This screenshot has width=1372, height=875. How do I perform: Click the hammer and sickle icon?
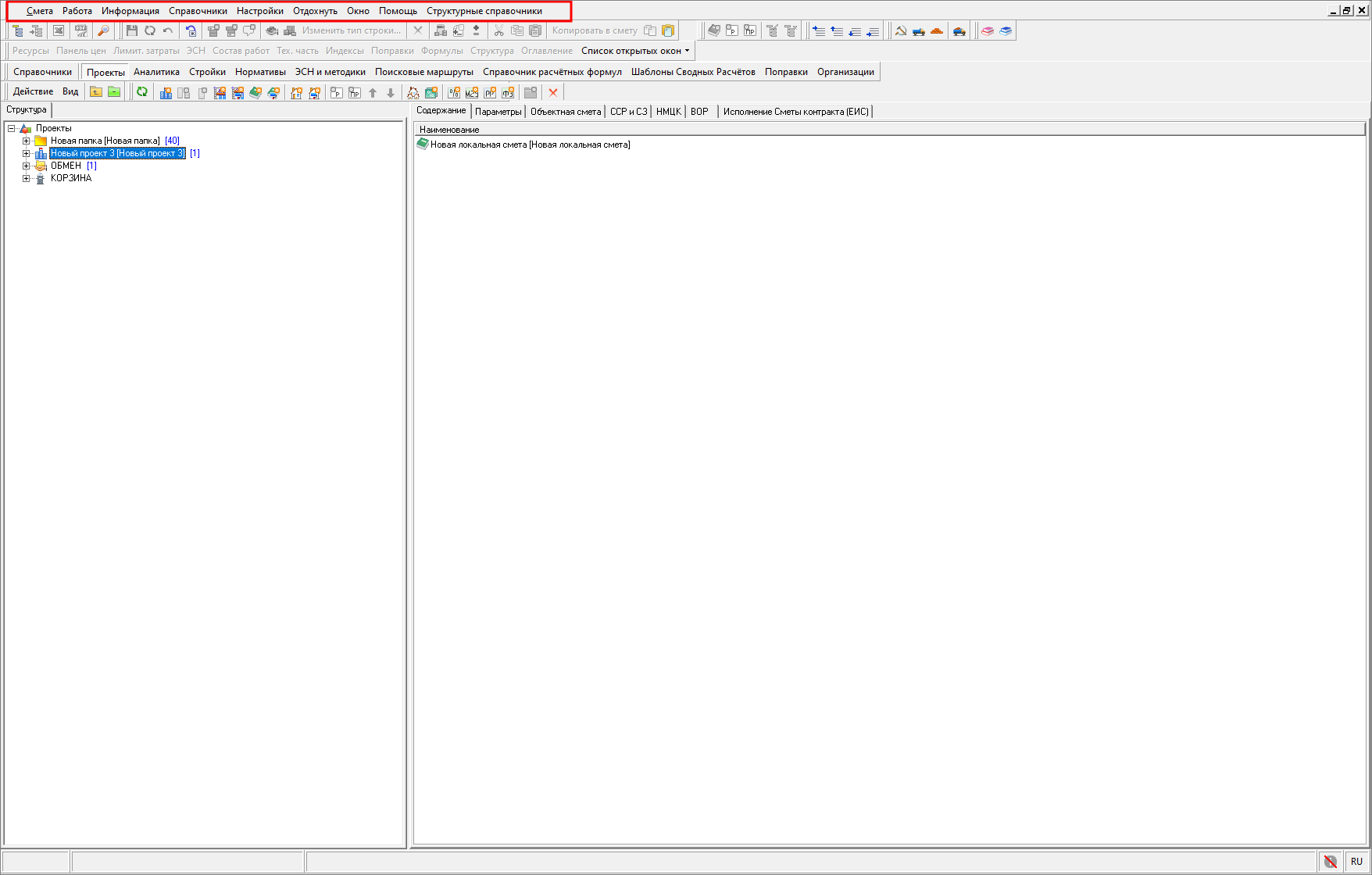point(901,30)
